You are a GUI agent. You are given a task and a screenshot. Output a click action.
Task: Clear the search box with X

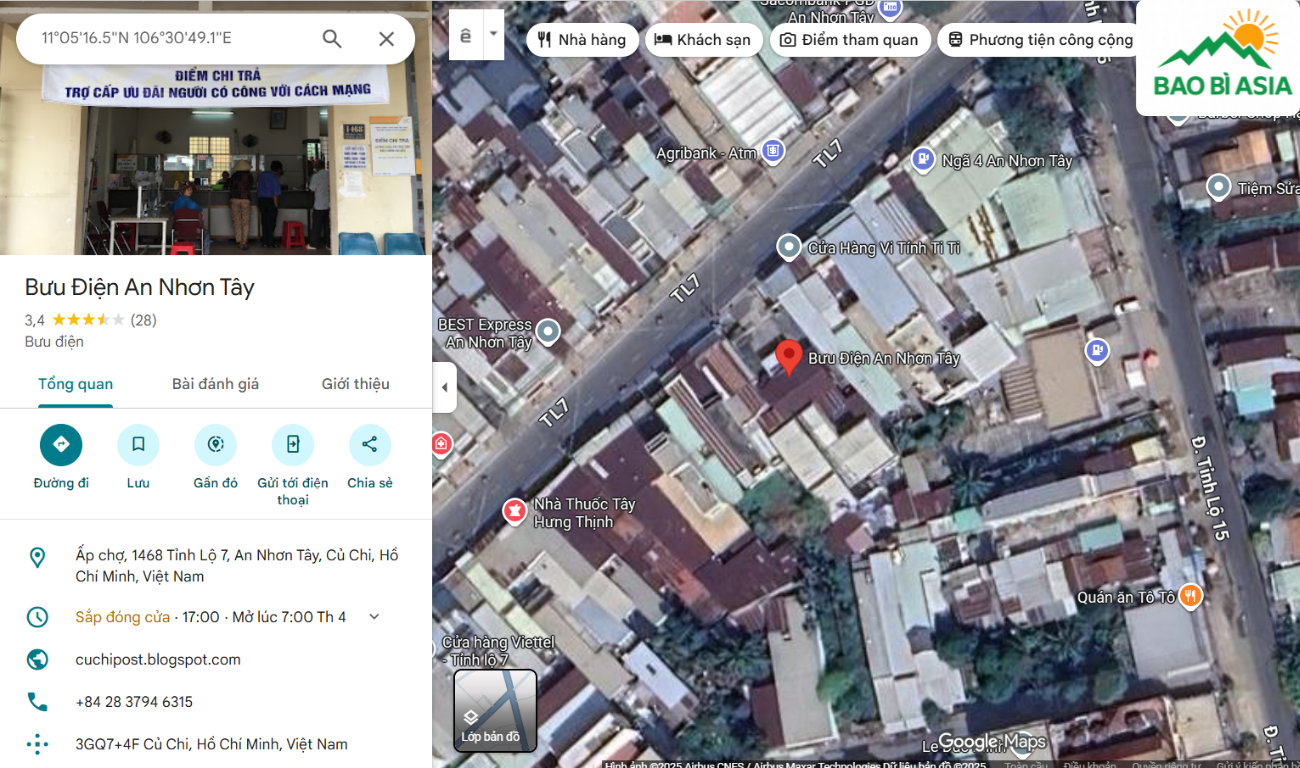pos(386,39)
